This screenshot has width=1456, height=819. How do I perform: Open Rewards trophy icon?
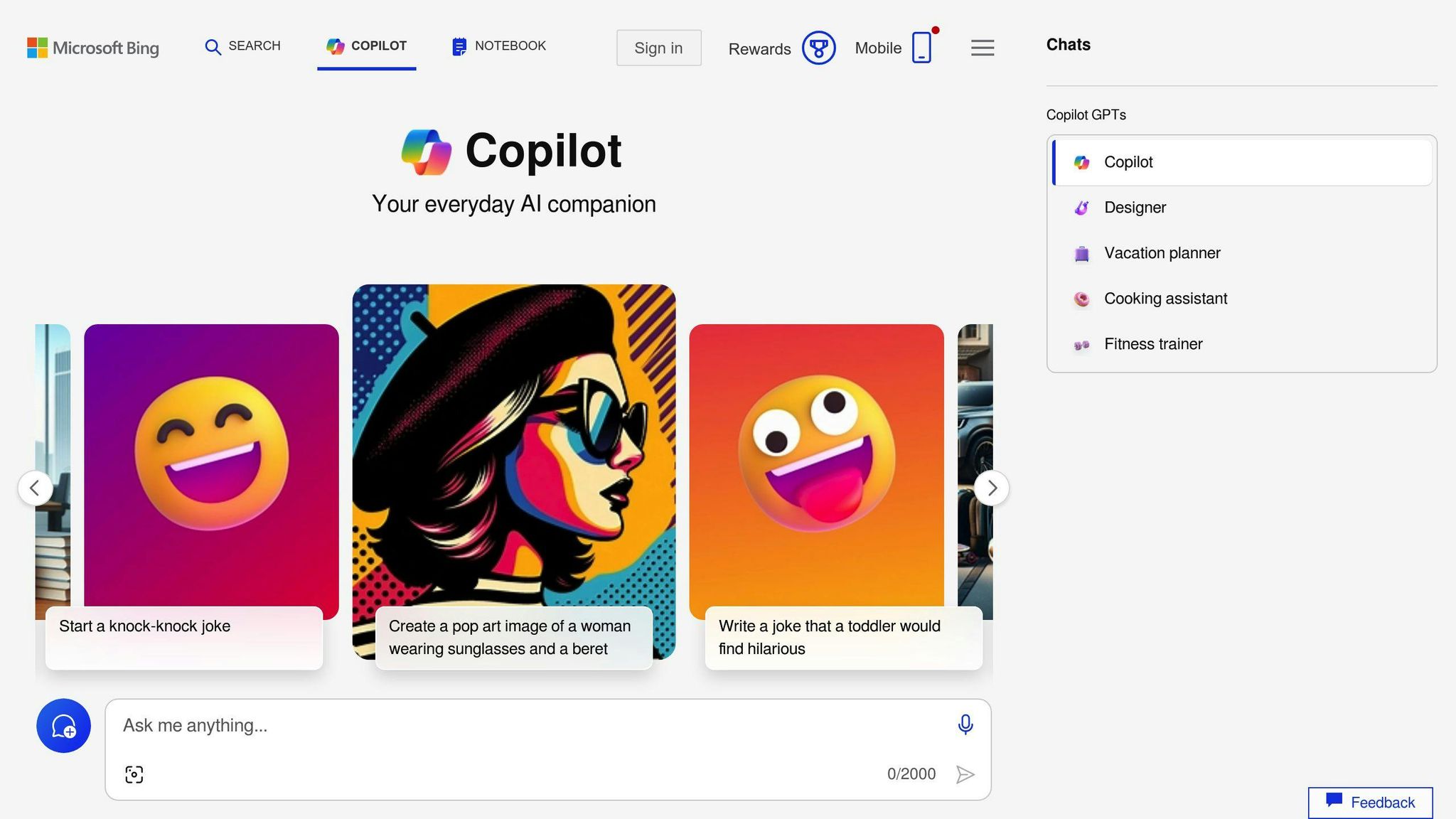pyautogui.click(x=819, y=48)
